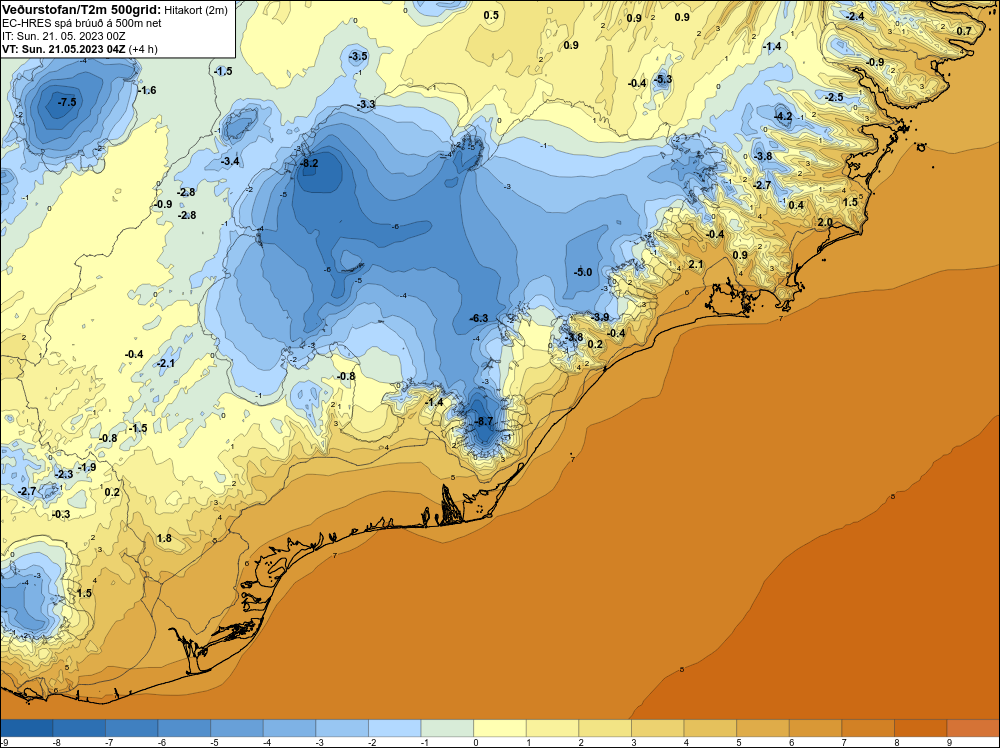Screen dimensions: 1000x748
Task: Click the -5.0 temperature value
Action: pyautogui.click(x=583, y=272)
